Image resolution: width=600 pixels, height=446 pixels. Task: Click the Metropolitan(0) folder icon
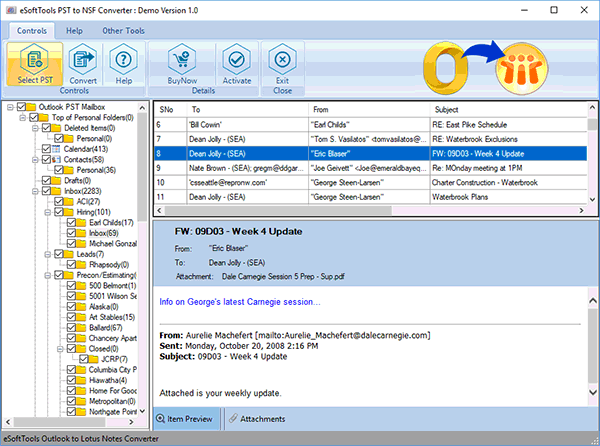pyautogui.click(x=81, y=401)
